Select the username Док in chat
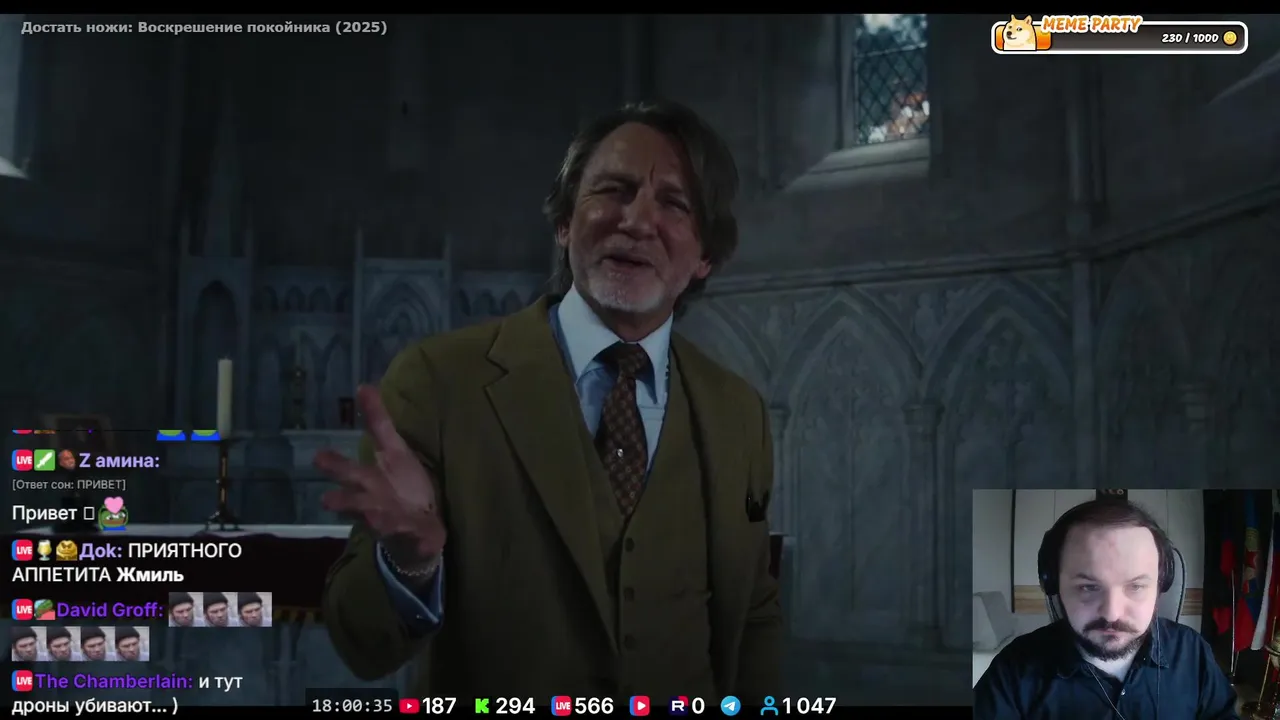 click(101, 550)
